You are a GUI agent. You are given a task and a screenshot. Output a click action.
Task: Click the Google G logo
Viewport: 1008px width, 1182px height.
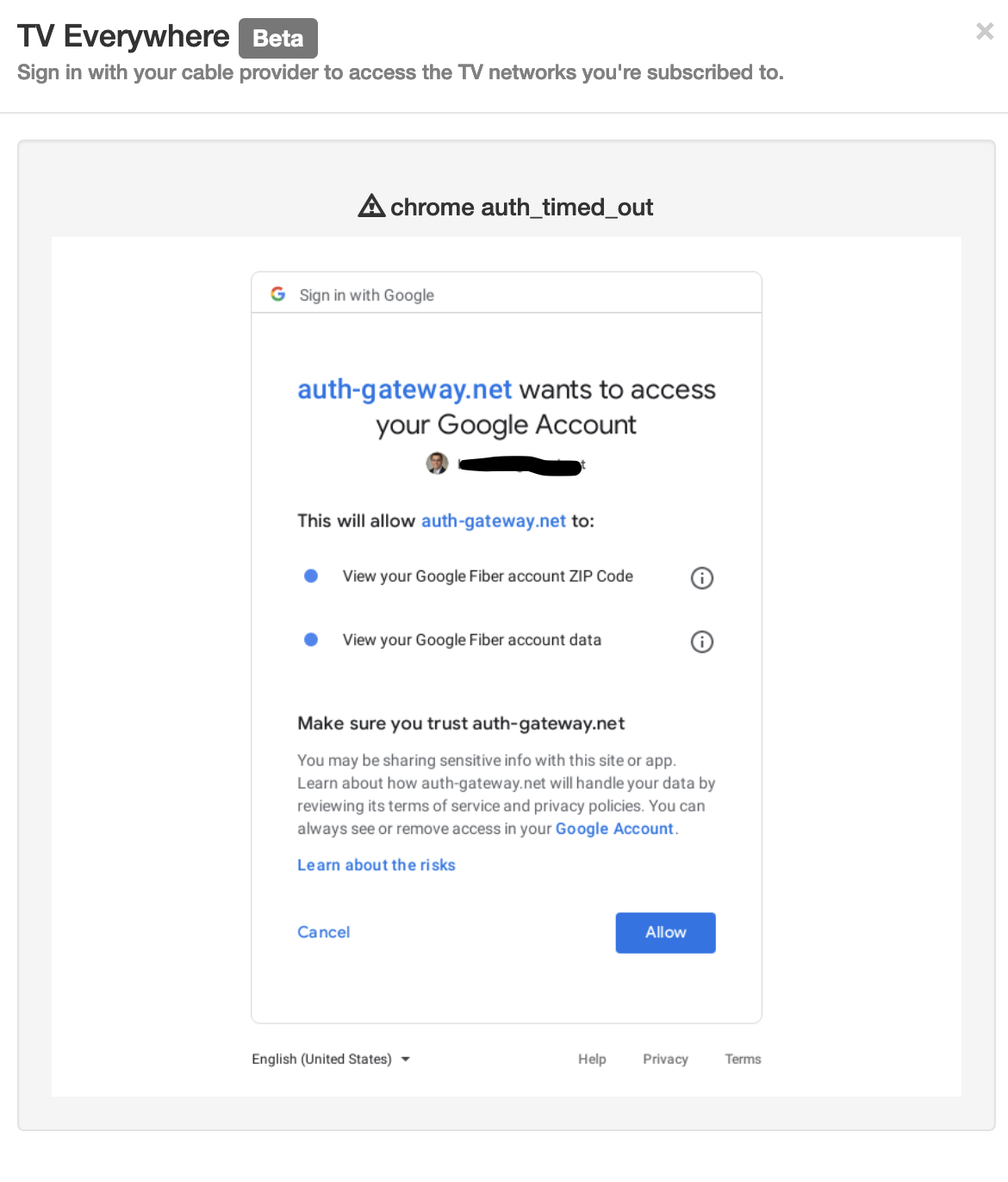click(x=278, y=295)
